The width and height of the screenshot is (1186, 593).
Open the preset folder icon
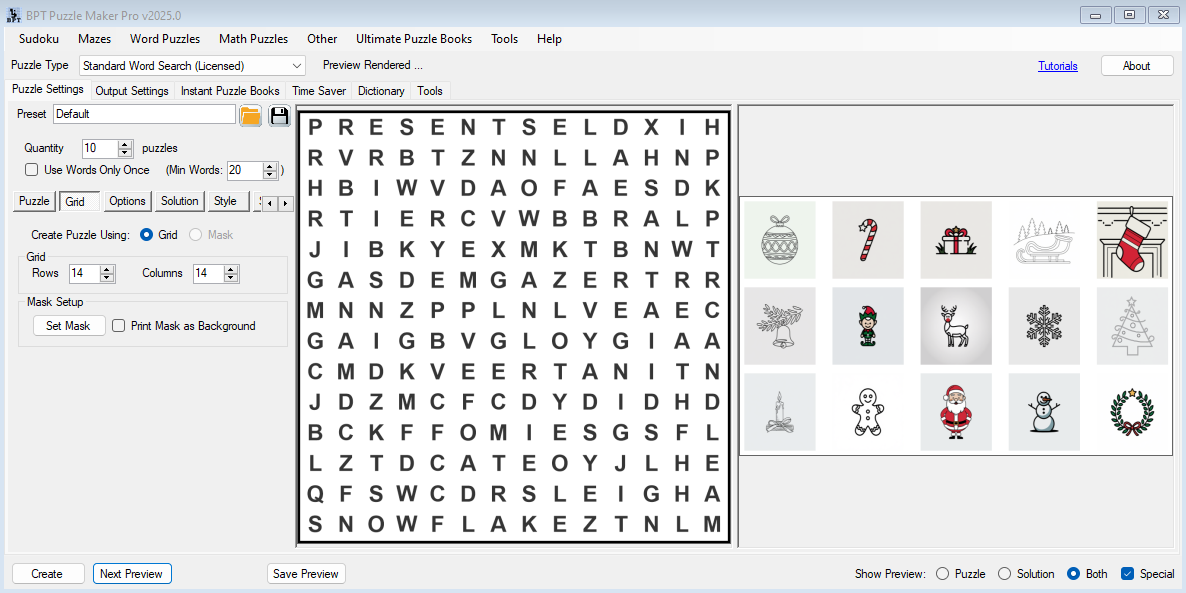click(x=250, y=114)
